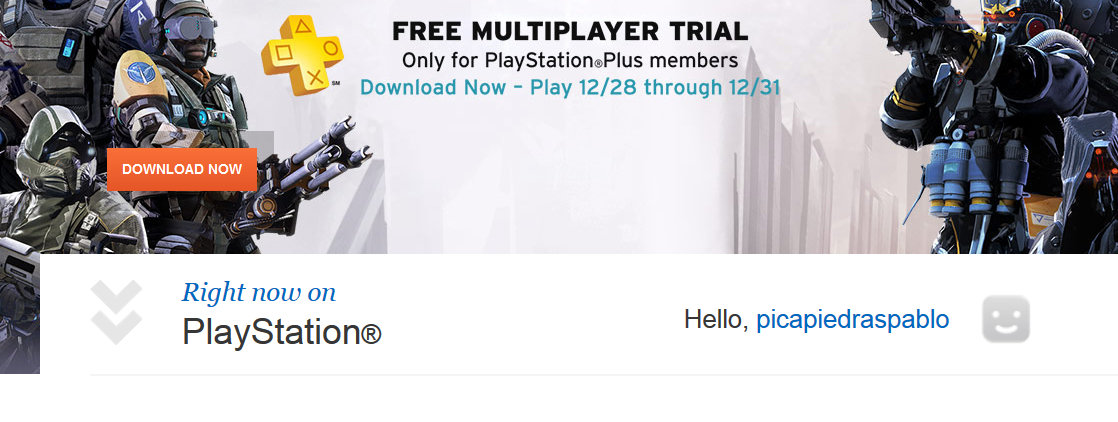Expand the double chevron down icon
The height and width of the screenshot is (422, 1118).
[116, 312]
